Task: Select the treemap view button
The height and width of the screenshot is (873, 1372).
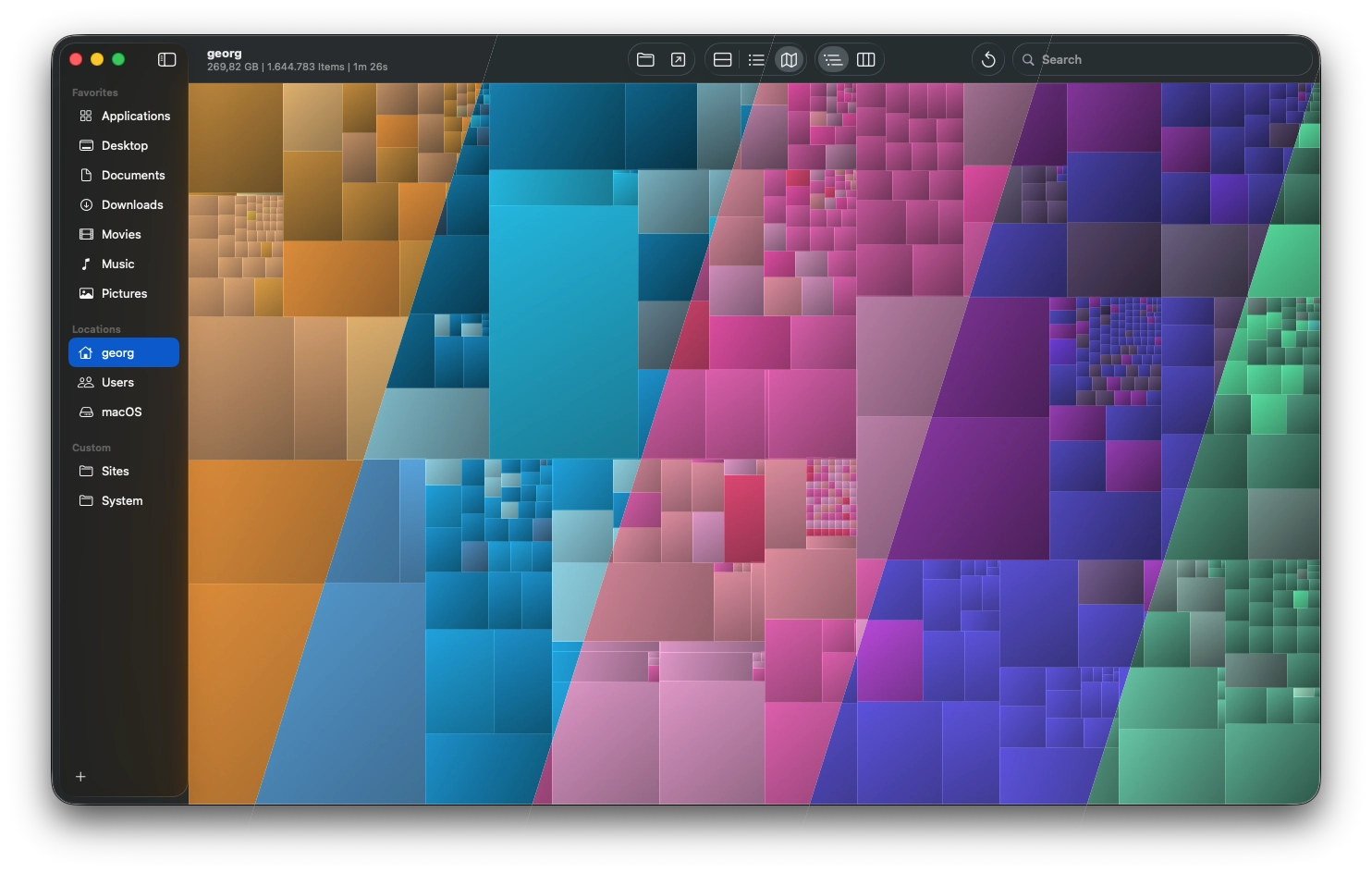Action: pyautogui.click(x=789, y=59)
